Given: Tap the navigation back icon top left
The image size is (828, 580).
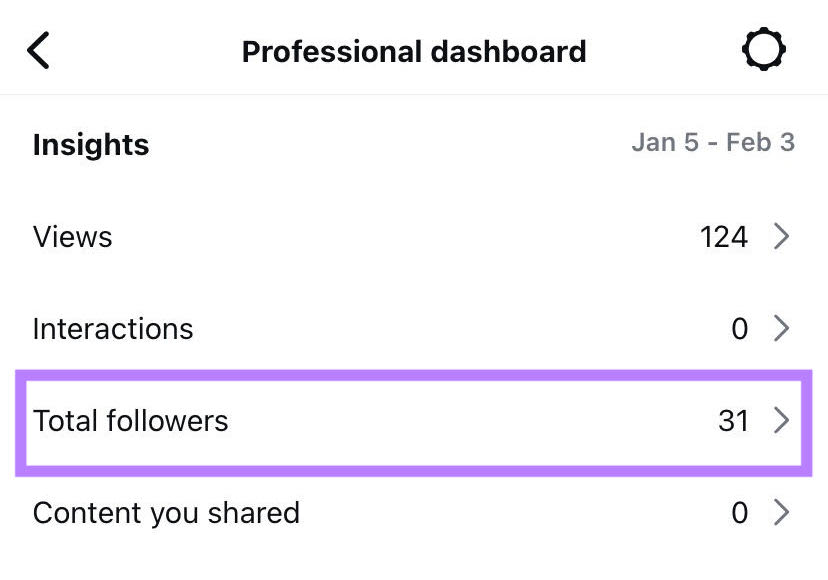Looking at the screenshot, I should coord(38,49).
